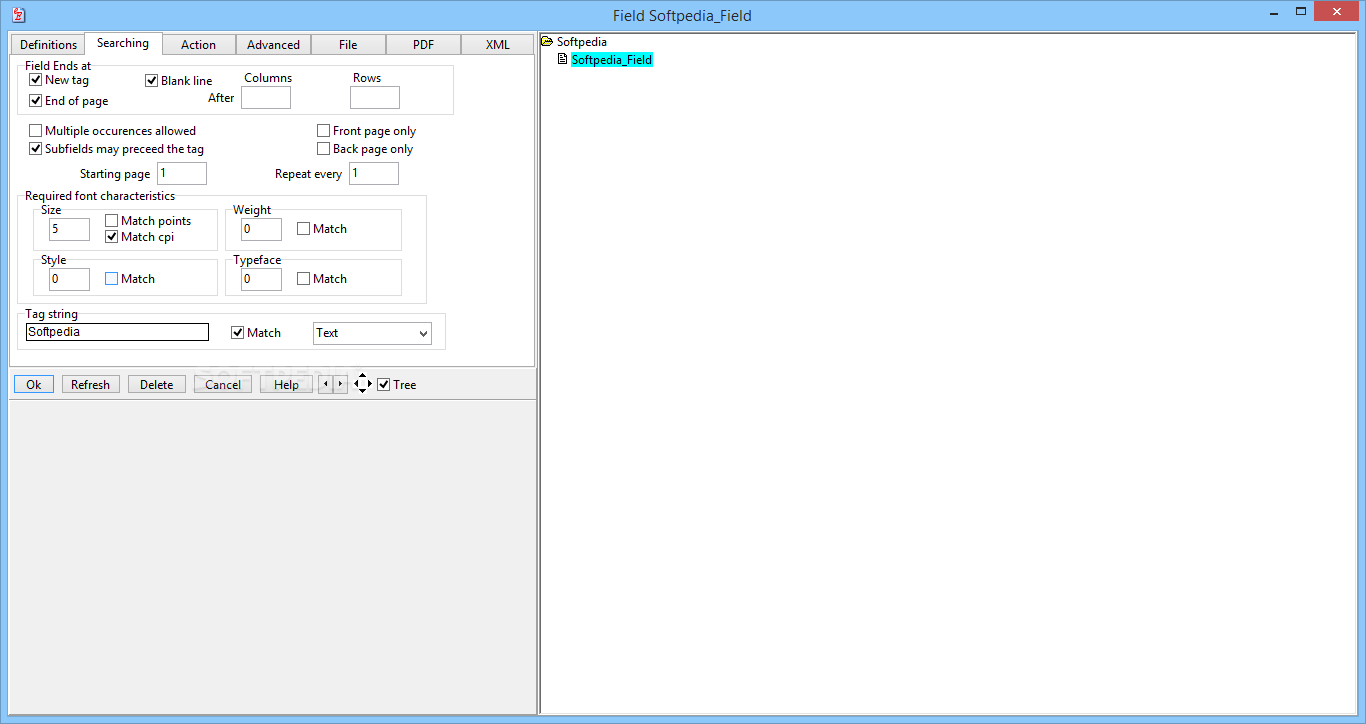Click the Starting page field
1366x724 pixels.
click(x=182, y=174)
